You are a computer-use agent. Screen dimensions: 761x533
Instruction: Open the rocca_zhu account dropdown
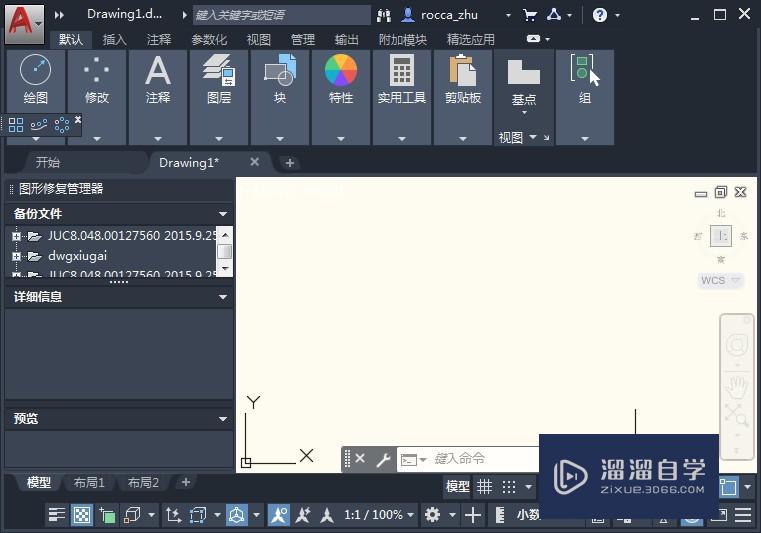[508, 16]
